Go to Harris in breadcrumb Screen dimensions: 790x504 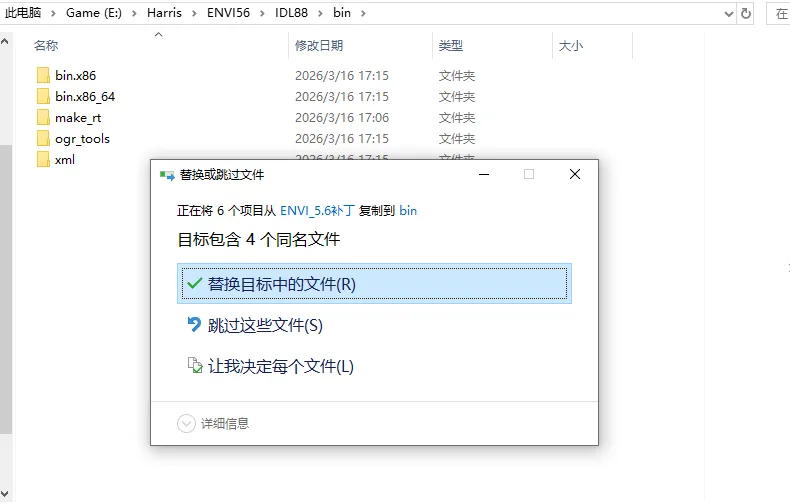(164, 13)
